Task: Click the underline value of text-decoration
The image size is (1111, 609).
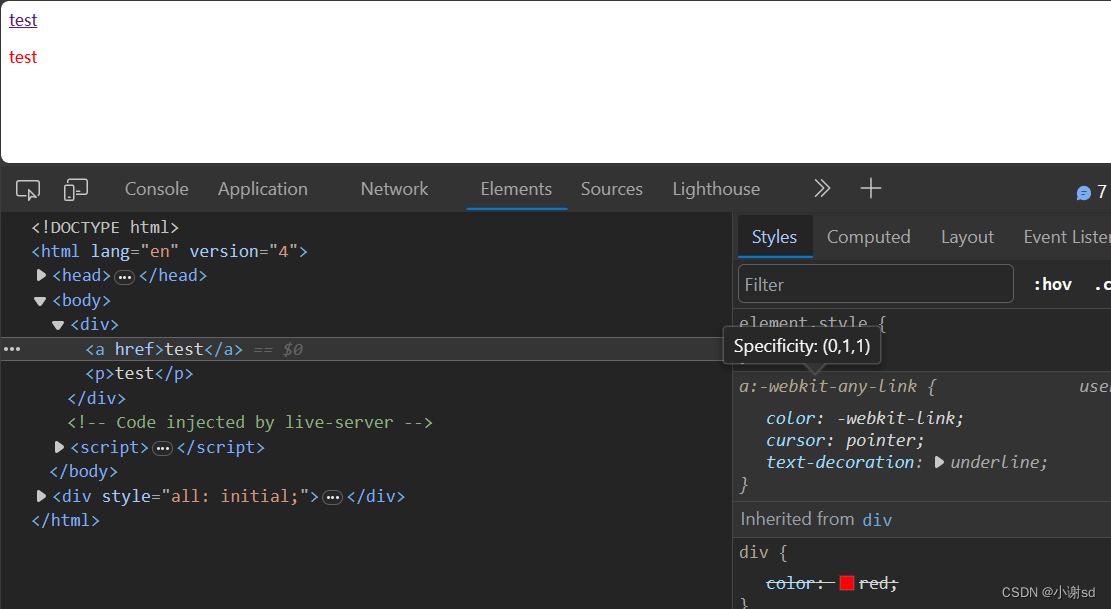Action: [x=996, y=462]
